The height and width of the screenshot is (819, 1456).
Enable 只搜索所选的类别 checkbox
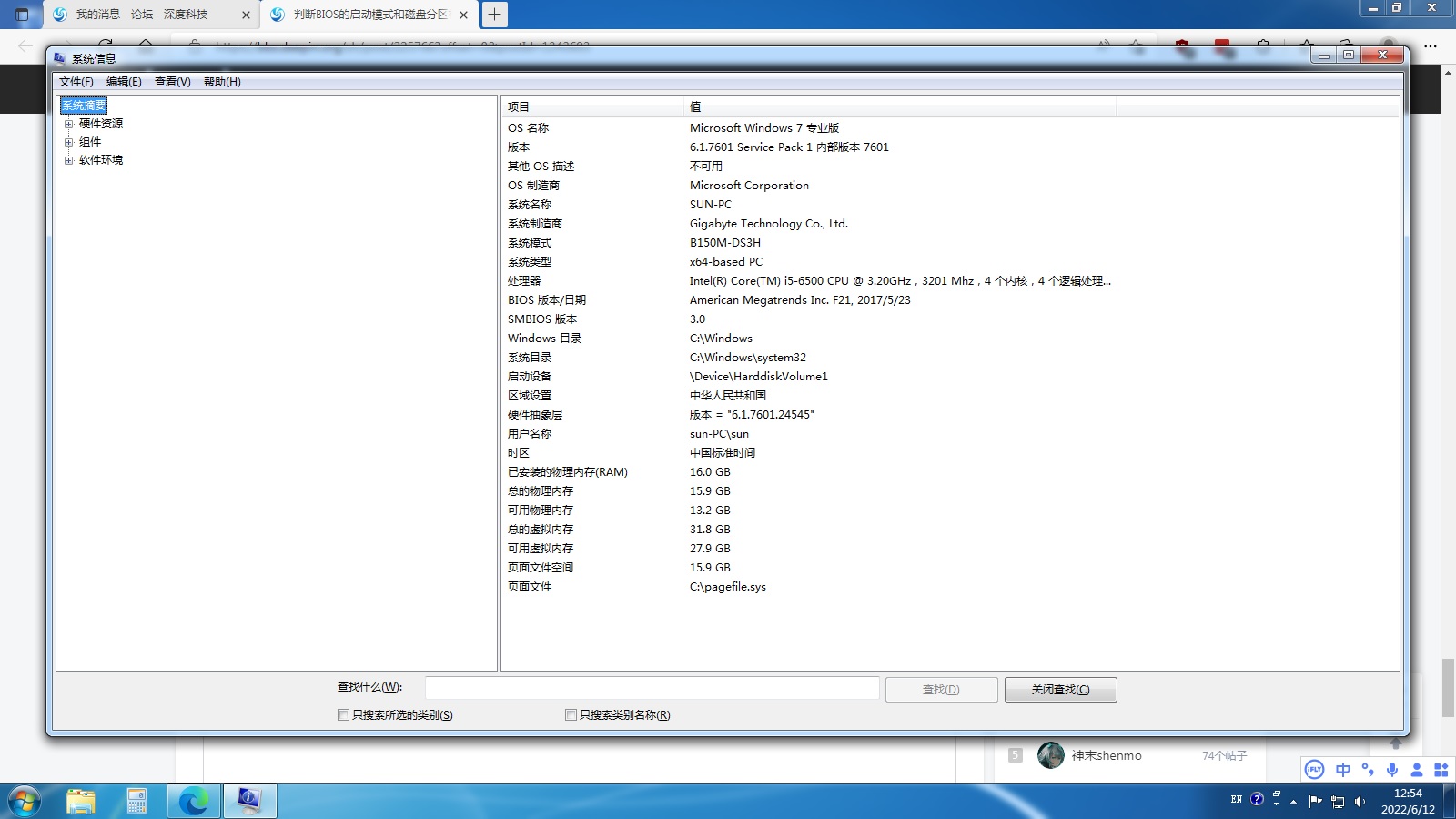(343, 715)
